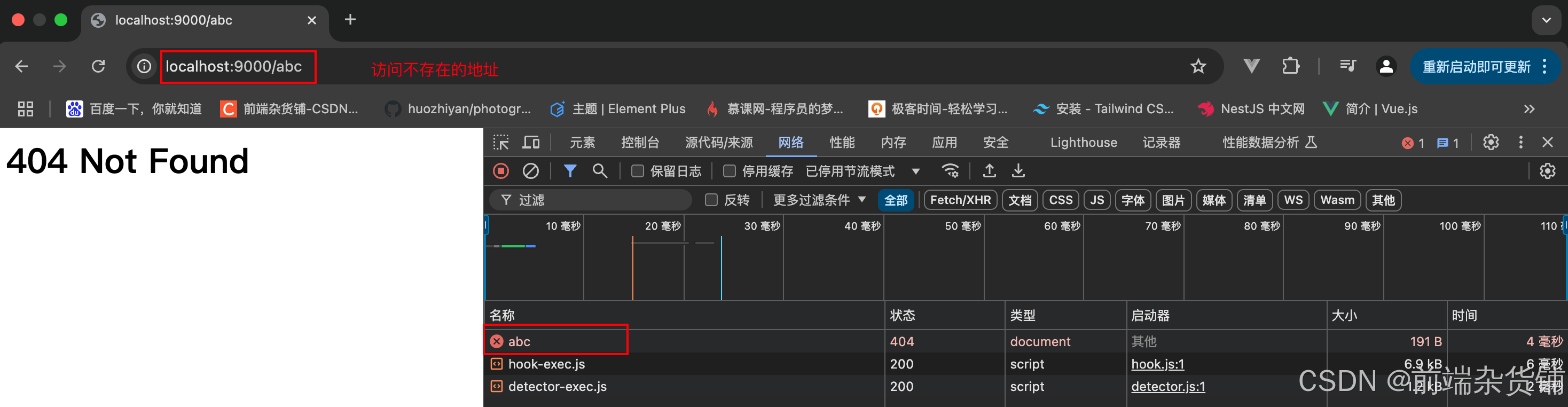Open the extensions puzzle icon
The image size is (1568, 407).
[x=1290, y=66]
